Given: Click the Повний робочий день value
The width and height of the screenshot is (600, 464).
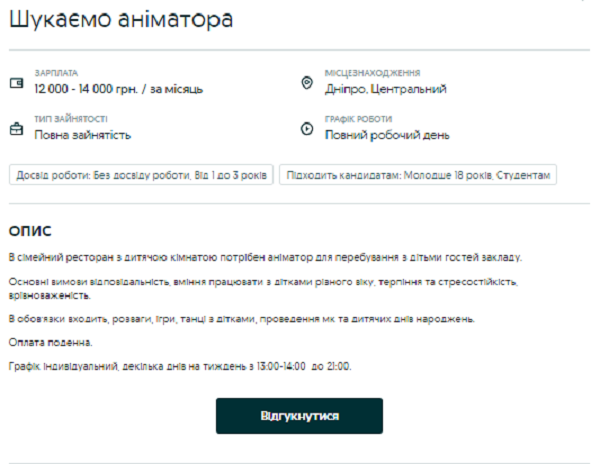Looking at the screenshot, I should pyautogui.click(x=387, y=135).
